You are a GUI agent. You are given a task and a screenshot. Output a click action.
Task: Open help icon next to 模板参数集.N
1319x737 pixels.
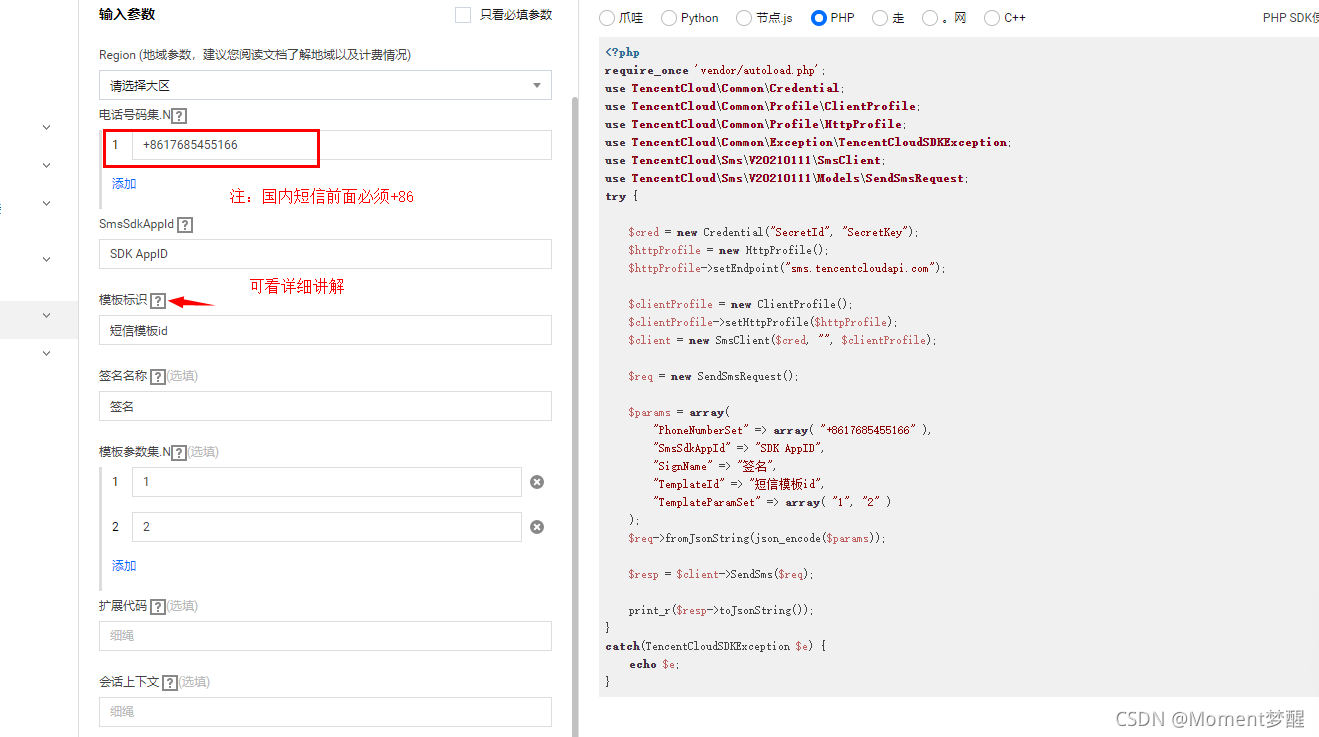coord(179,453)
